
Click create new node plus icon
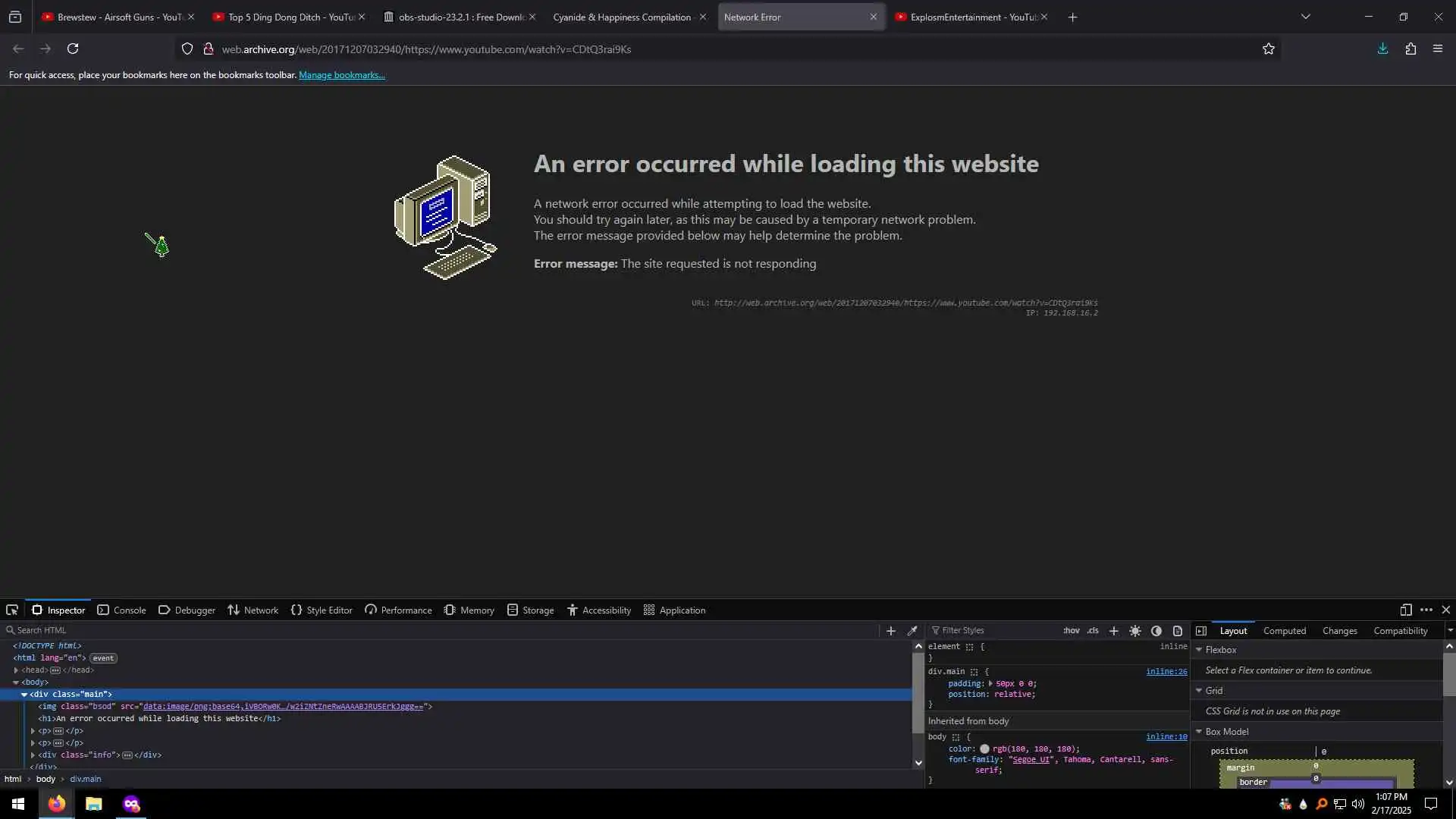pos(891,631)
